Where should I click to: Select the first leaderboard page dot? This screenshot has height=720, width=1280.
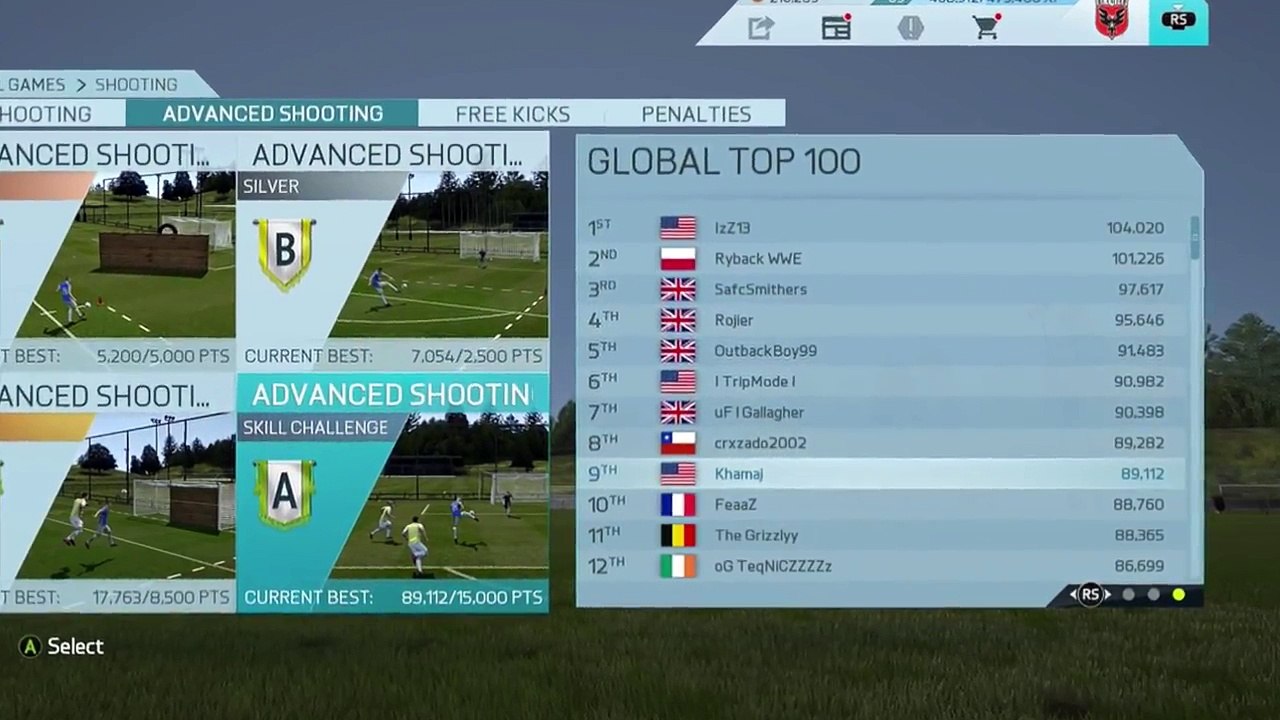coord(1129,595)
